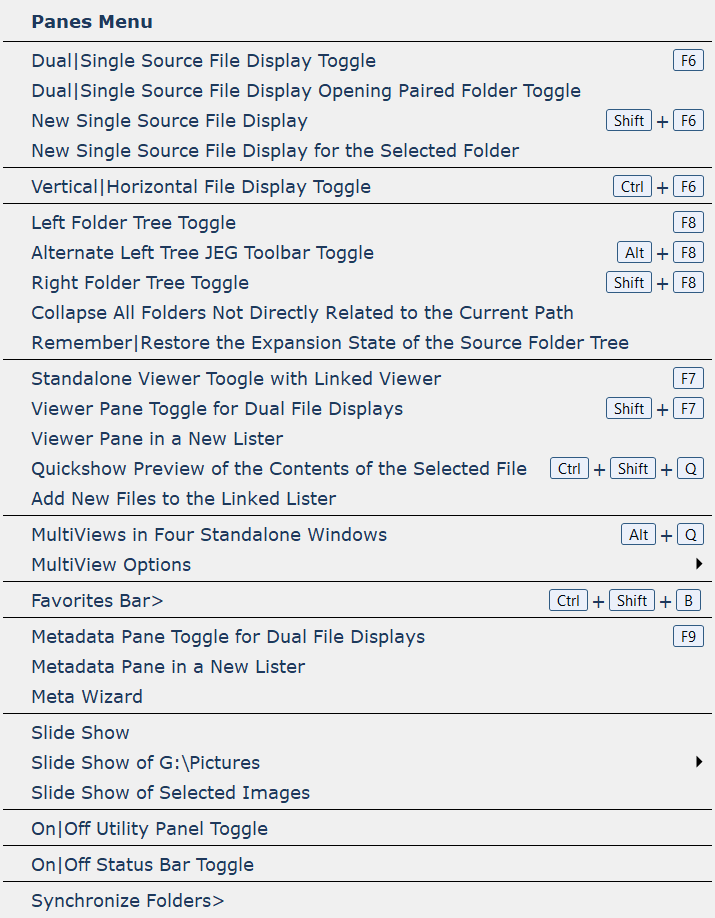Click Add New Files to the Linked Lister

[183, 499]
